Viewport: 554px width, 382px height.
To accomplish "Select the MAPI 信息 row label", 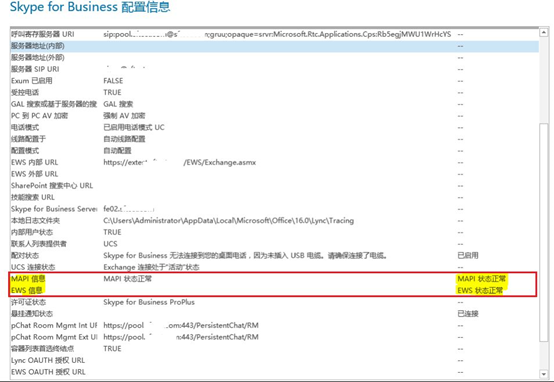I will coord(28,279).
